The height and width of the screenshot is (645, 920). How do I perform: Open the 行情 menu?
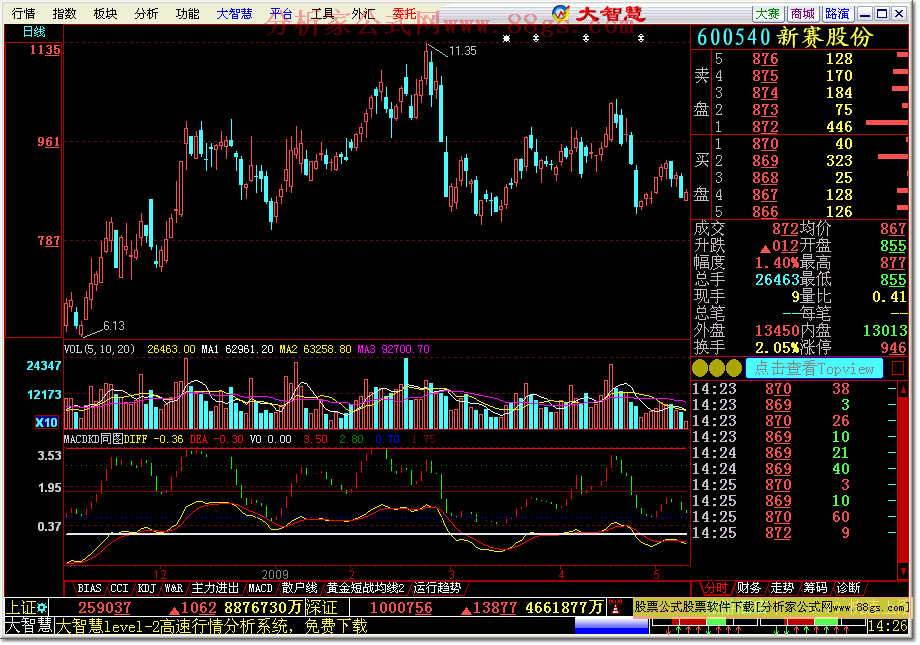click(23, 13)
